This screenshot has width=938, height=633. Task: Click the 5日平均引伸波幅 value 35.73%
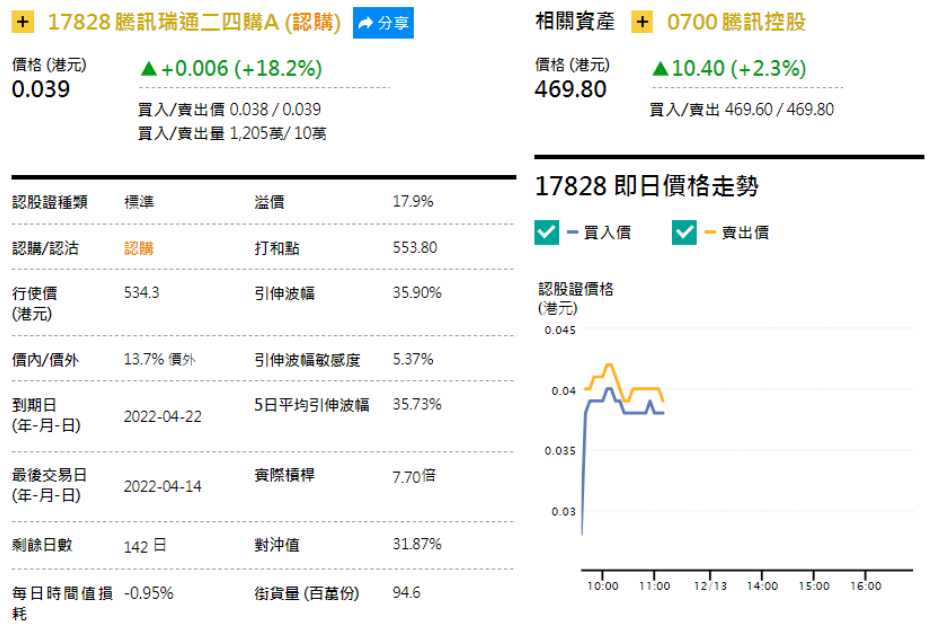[x=417, y=404]
